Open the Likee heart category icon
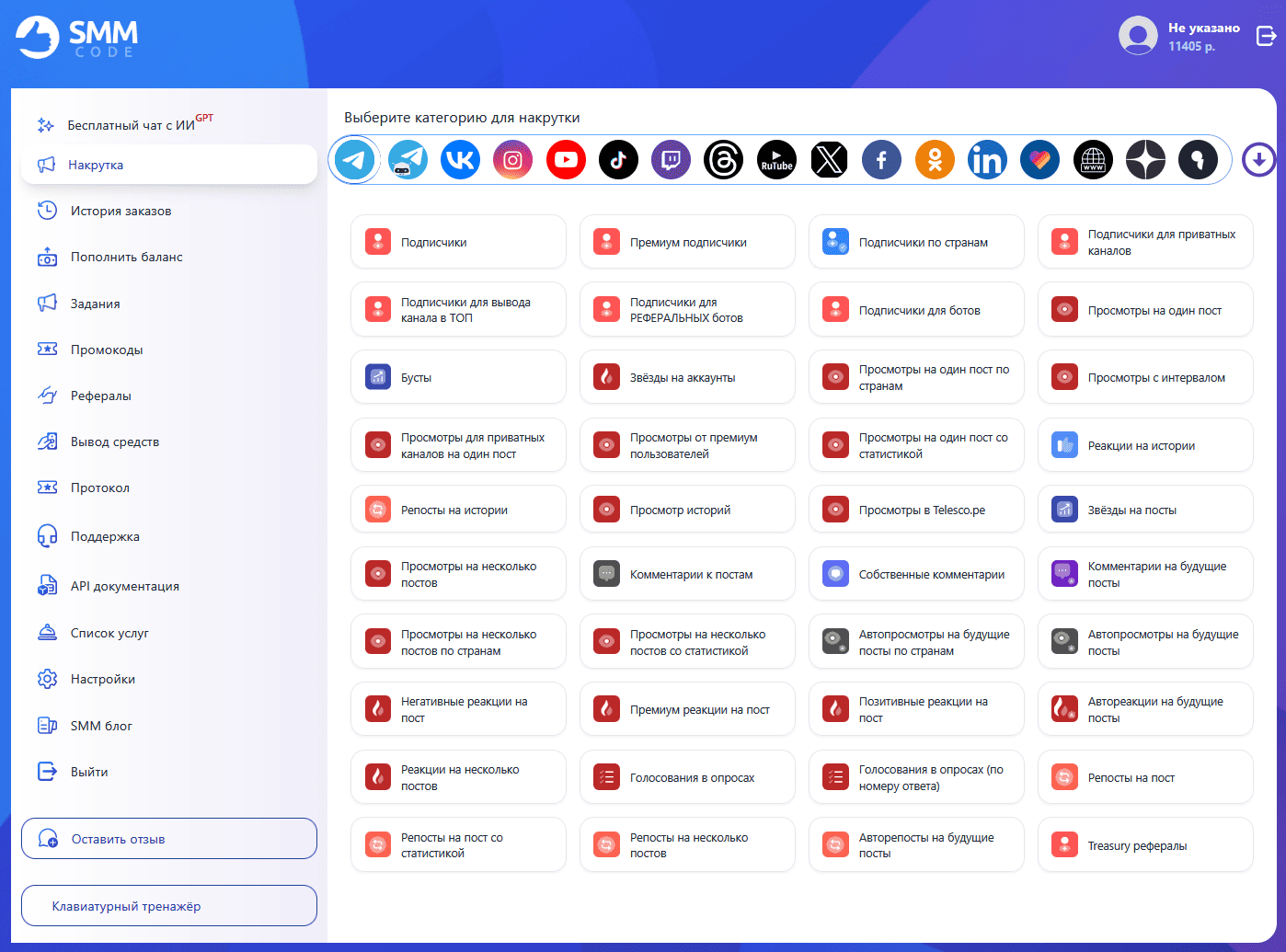 (1039, 160)
